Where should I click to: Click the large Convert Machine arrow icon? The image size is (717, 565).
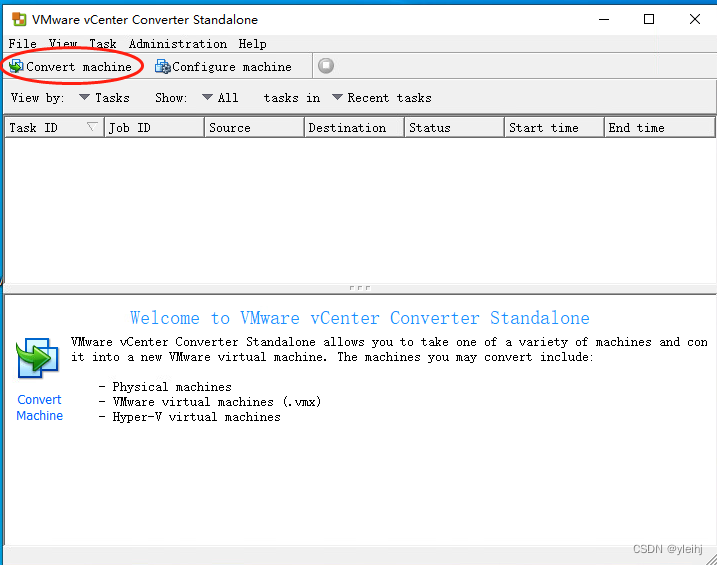click(37, 358)
